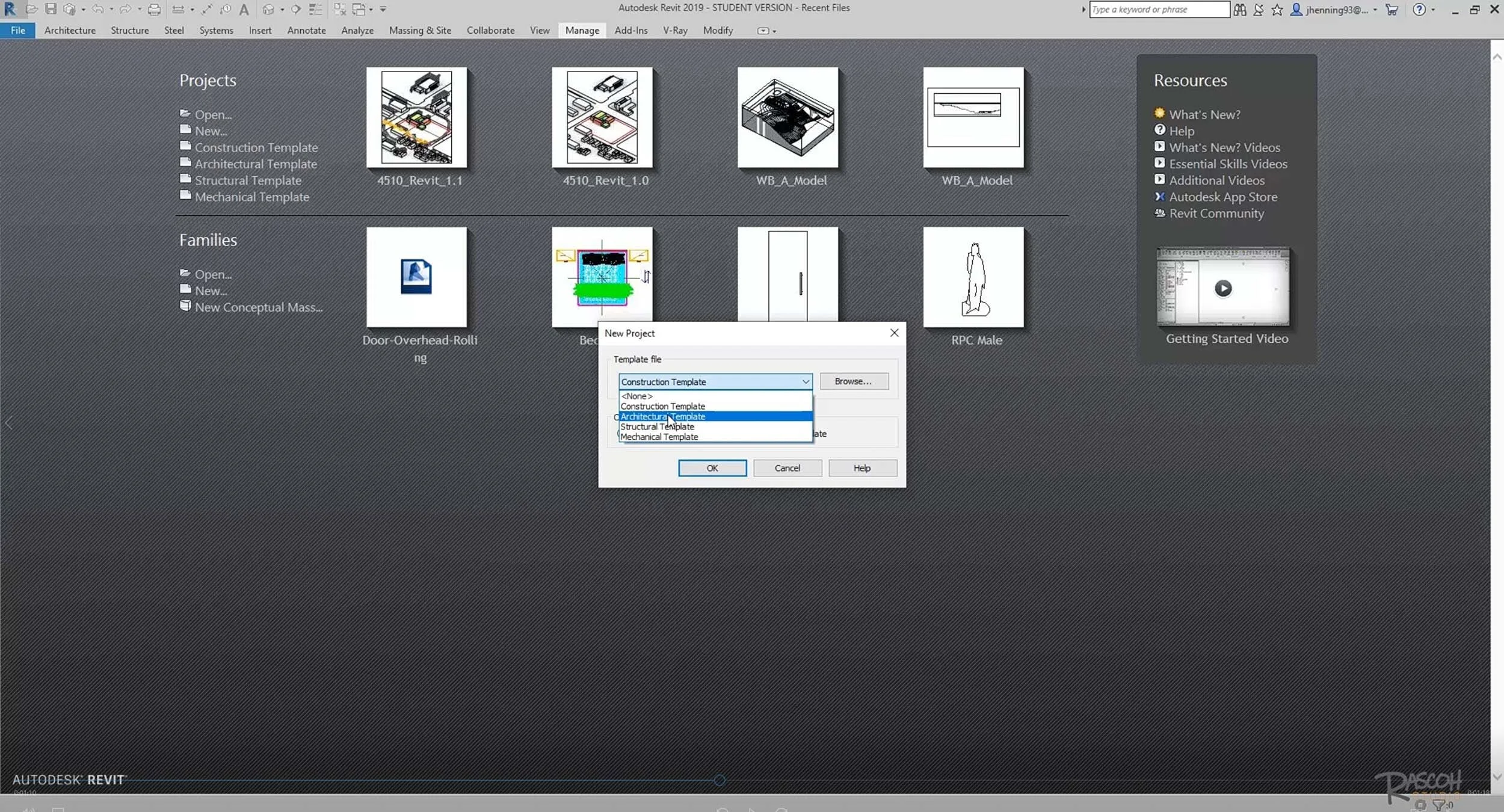Viewport: 1504px width, 812px height.
Task: Click the Undo arrow icon
Action: tap(97, 9)
